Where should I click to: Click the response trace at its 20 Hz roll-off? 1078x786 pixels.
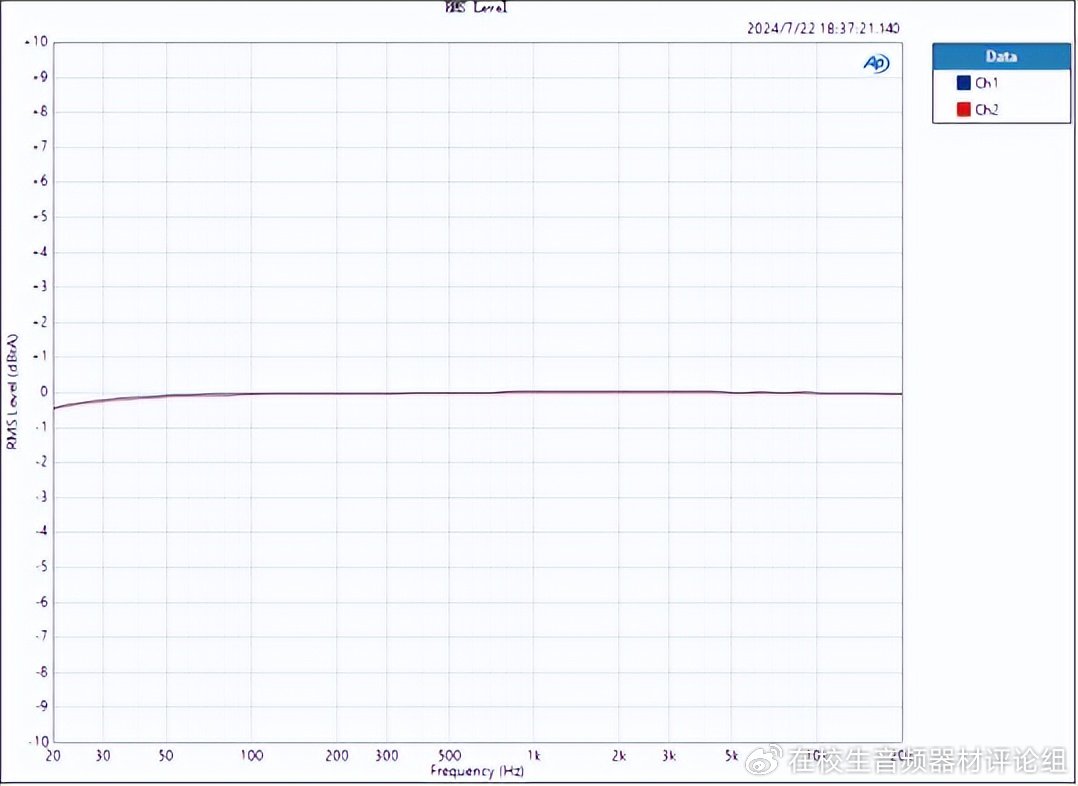coord(58,407)
